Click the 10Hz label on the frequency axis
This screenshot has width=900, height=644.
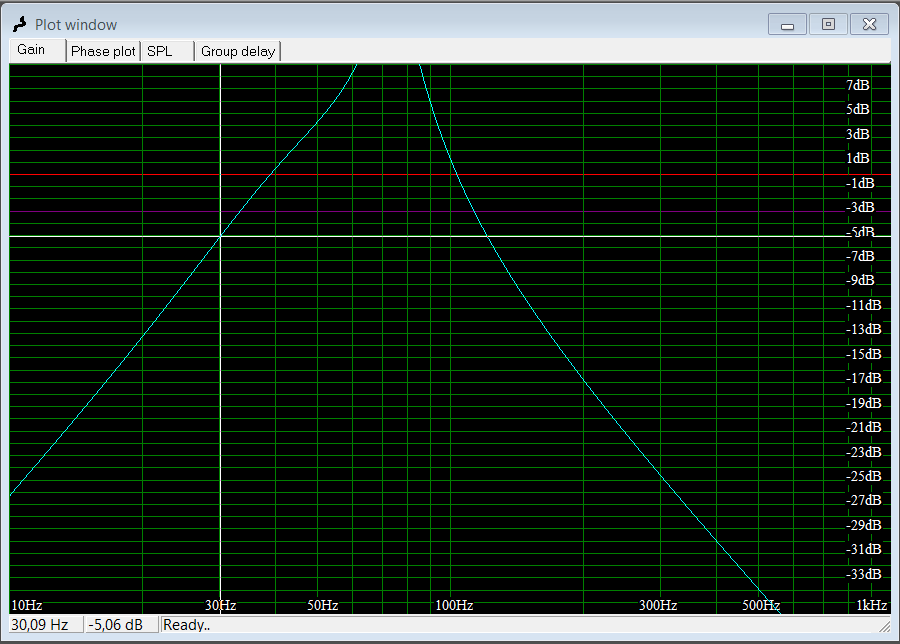[26, 605]
